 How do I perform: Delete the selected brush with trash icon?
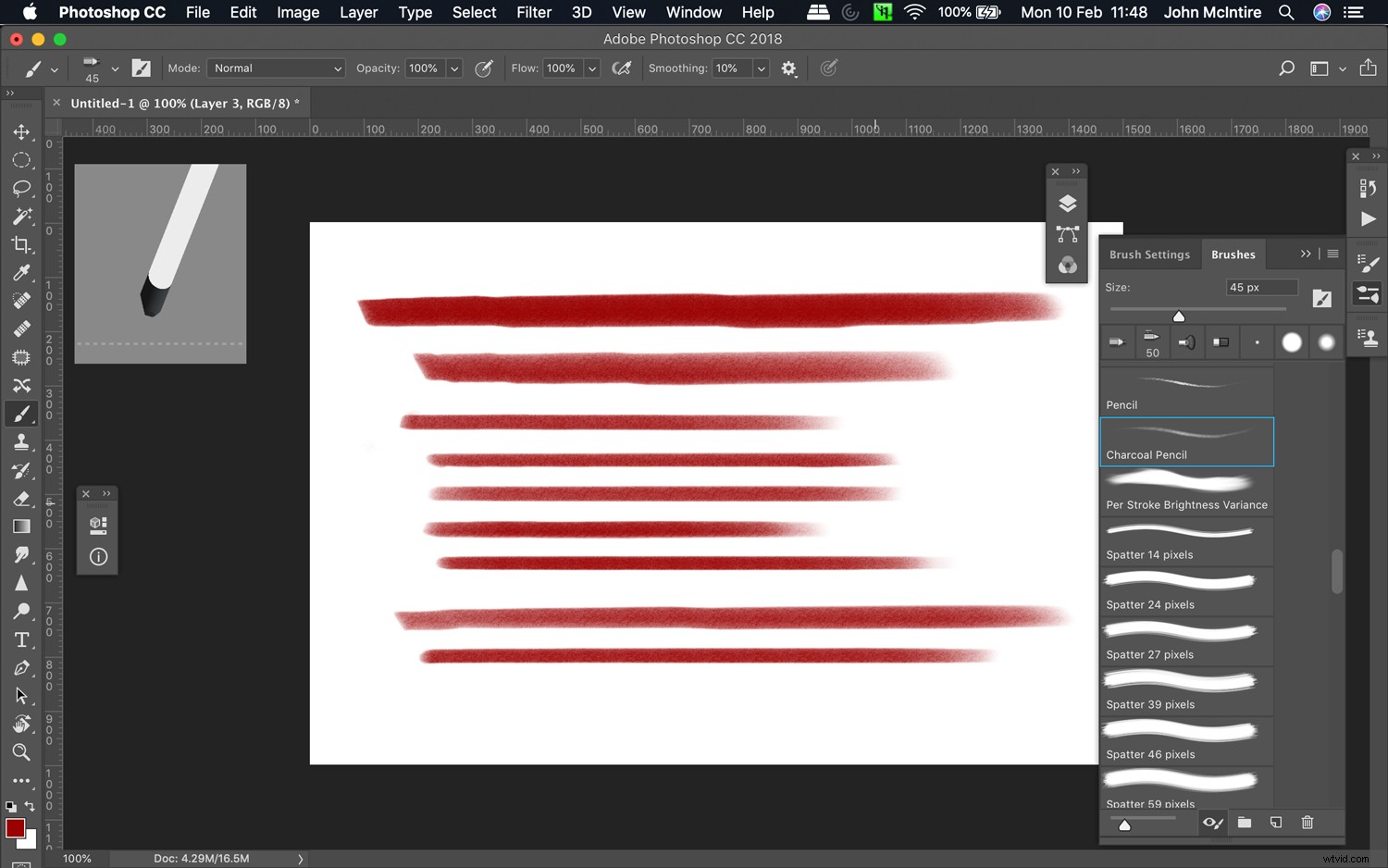1307,823
